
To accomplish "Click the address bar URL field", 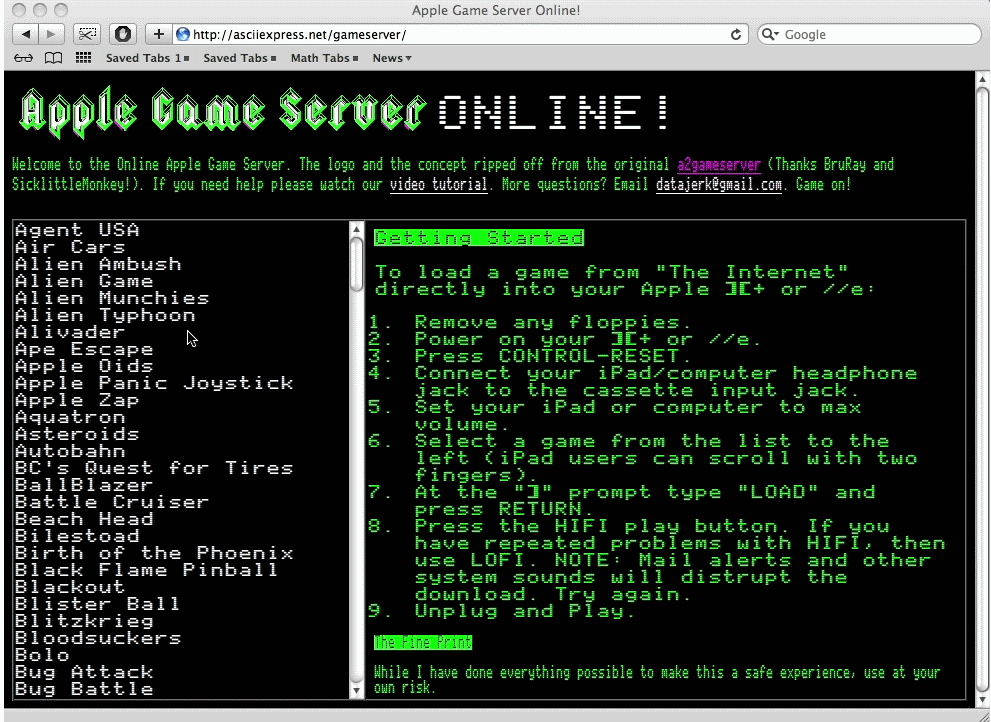I will [x=459, y=35].
